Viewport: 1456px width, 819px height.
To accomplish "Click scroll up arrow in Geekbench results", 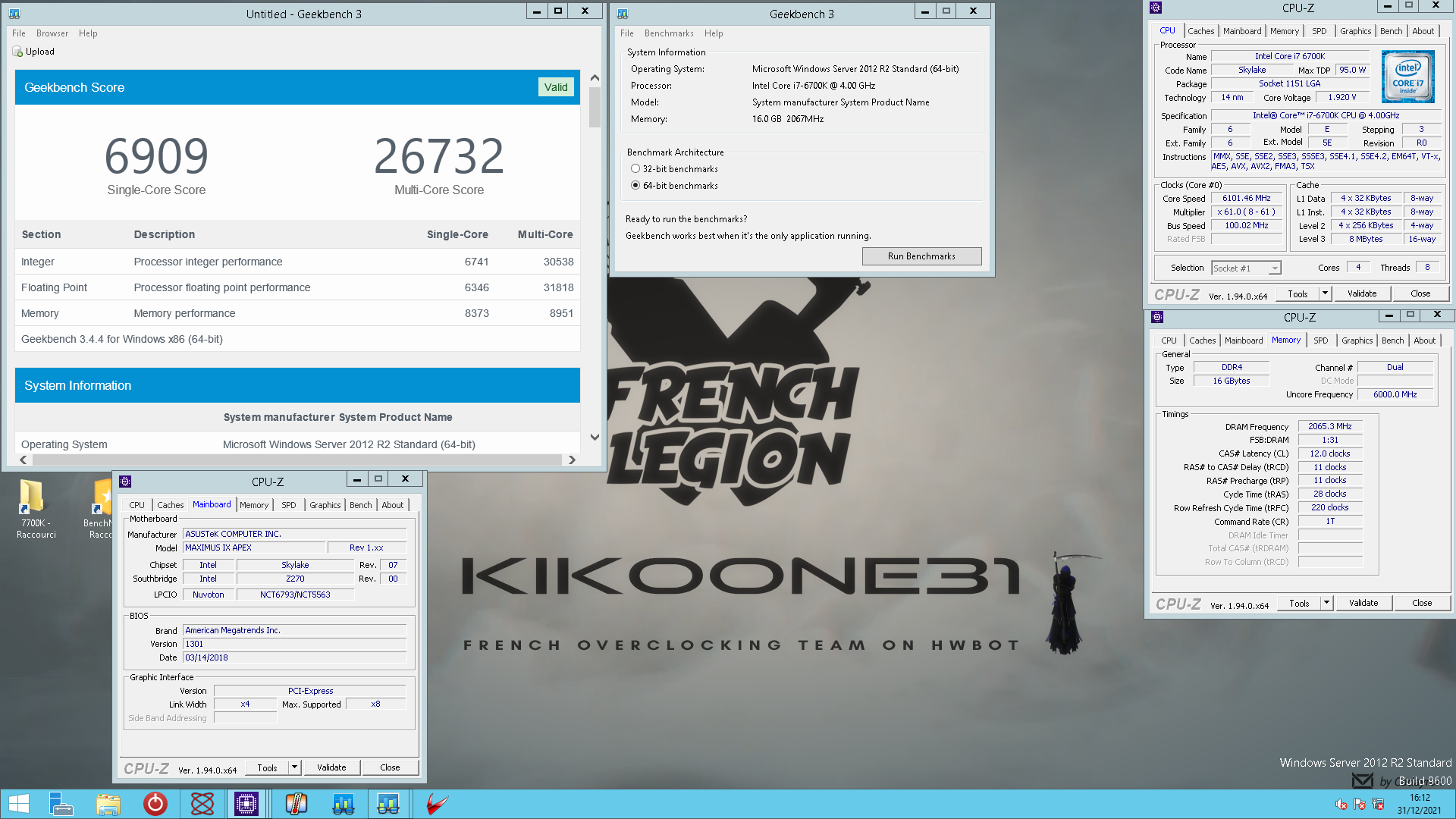I will [x=595, y=78].
